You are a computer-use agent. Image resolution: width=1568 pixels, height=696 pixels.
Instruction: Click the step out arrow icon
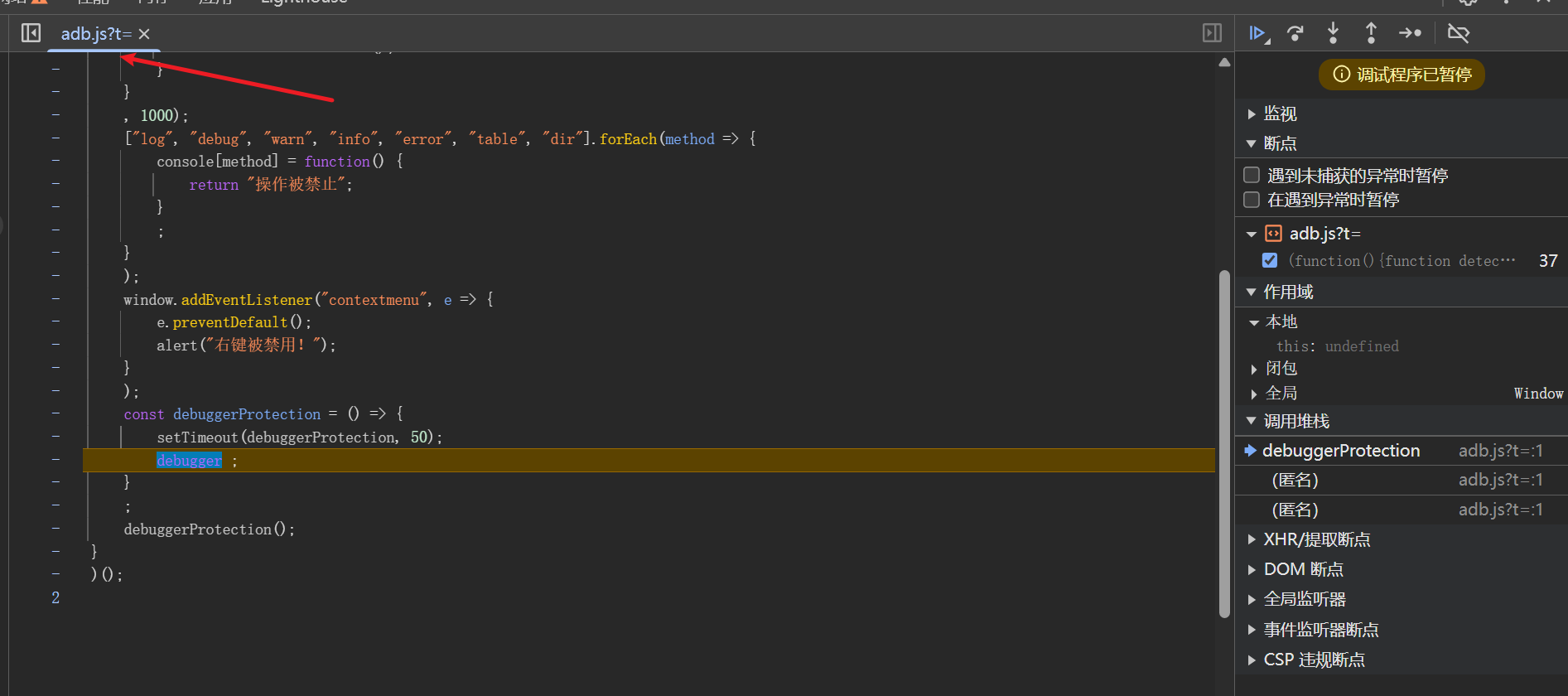1371,33
